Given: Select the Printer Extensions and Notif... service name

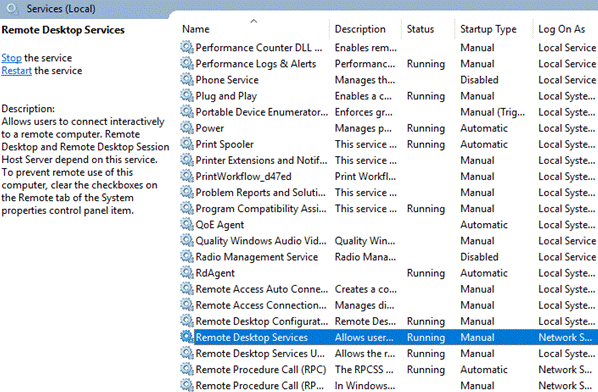Looking at the screenshot, I should [x=261, y=161].
